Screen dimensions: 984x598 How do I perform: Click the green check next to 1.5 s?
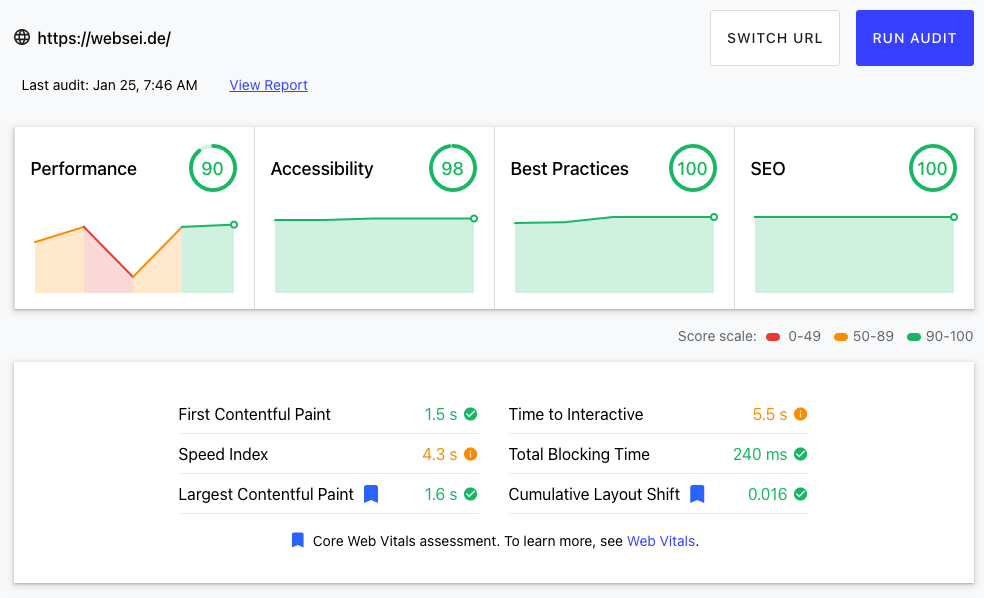471,414
